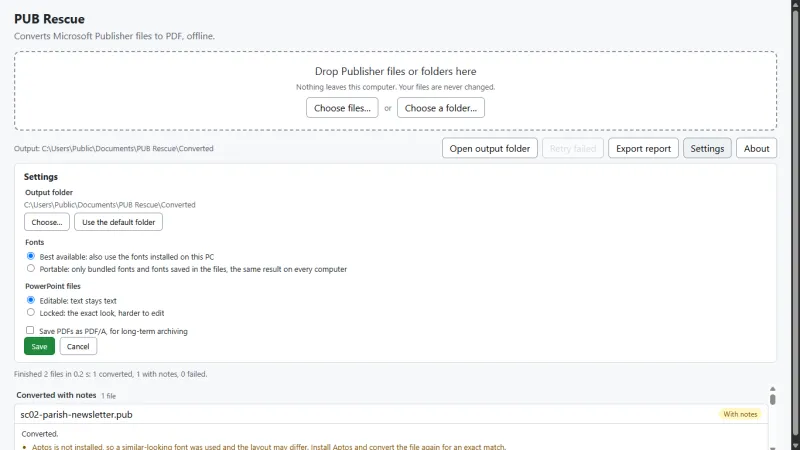
Task: Click Choose... under Output folder
Action: point(47,222)
